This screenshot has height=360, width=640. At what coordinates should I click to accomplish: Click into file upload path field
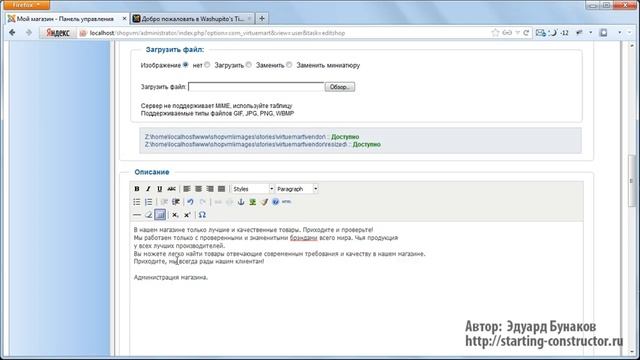coord(256,87)
